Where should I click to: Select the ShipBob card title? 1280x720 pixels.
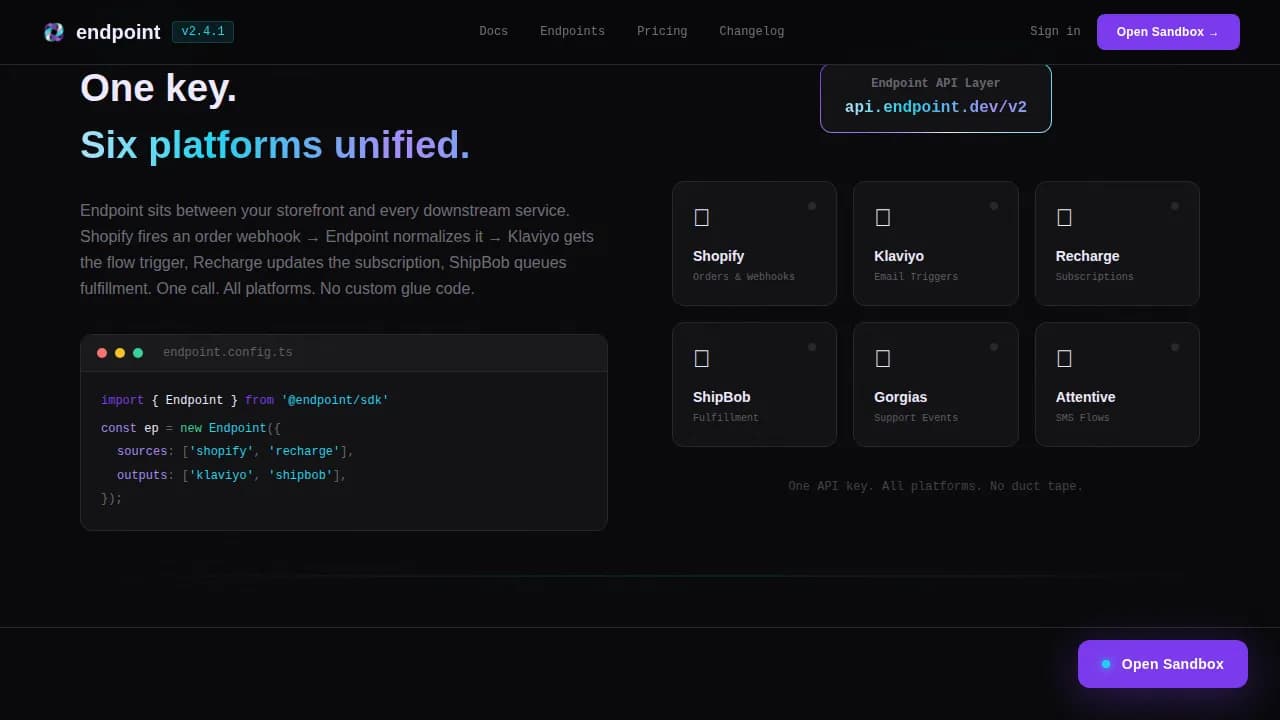click(721, 397)
